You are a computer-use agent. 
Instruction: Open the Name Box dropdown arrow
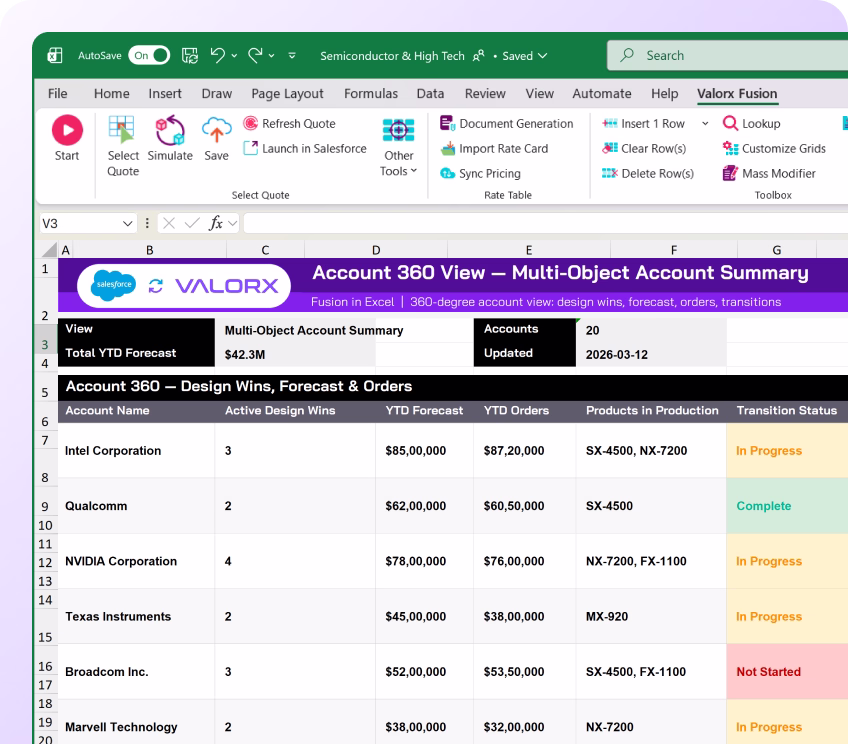[127, 223]
